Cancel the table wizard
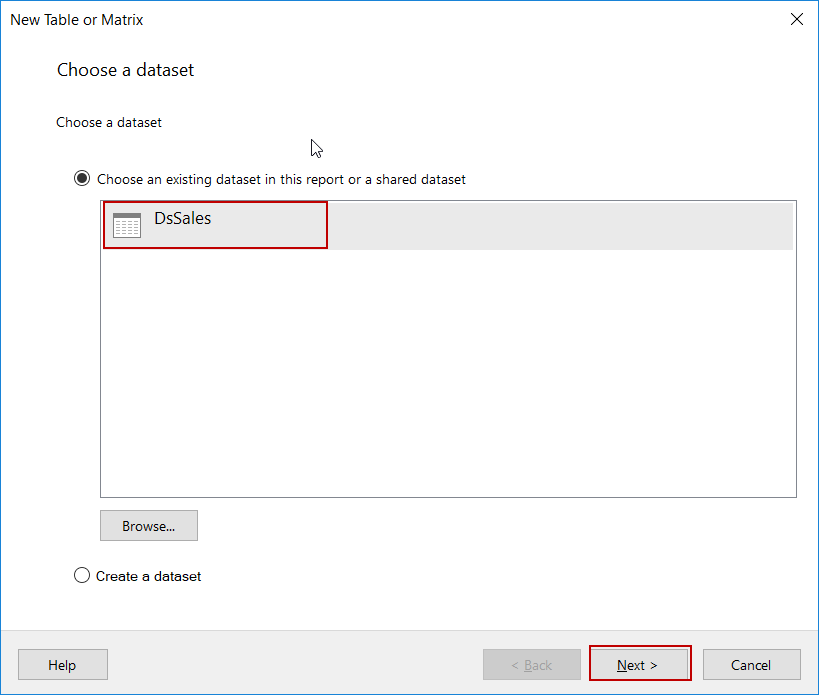 751,665
